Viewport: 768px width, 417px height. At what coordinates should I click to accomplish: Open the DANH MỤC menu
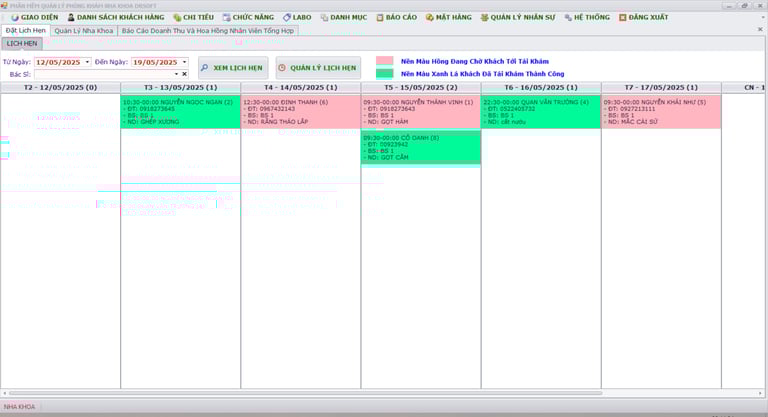point(343,17)
